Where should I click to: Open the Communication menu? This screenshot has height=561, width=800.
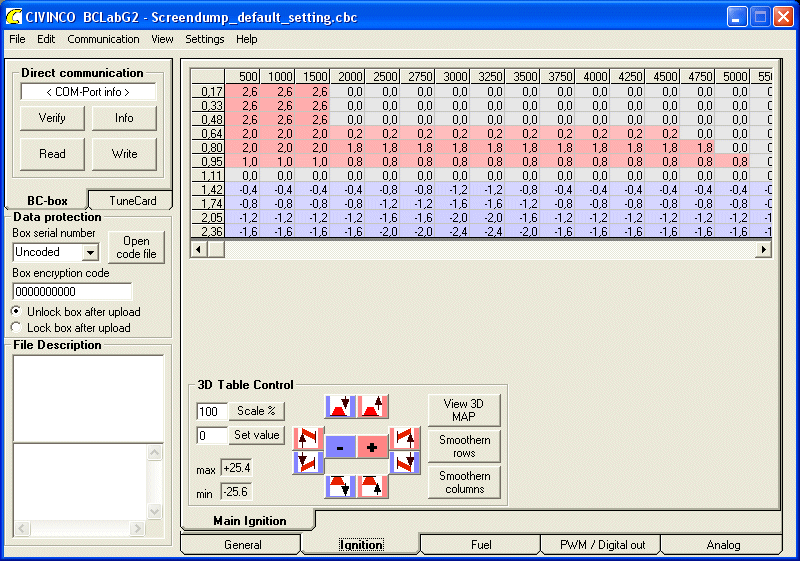103,39
